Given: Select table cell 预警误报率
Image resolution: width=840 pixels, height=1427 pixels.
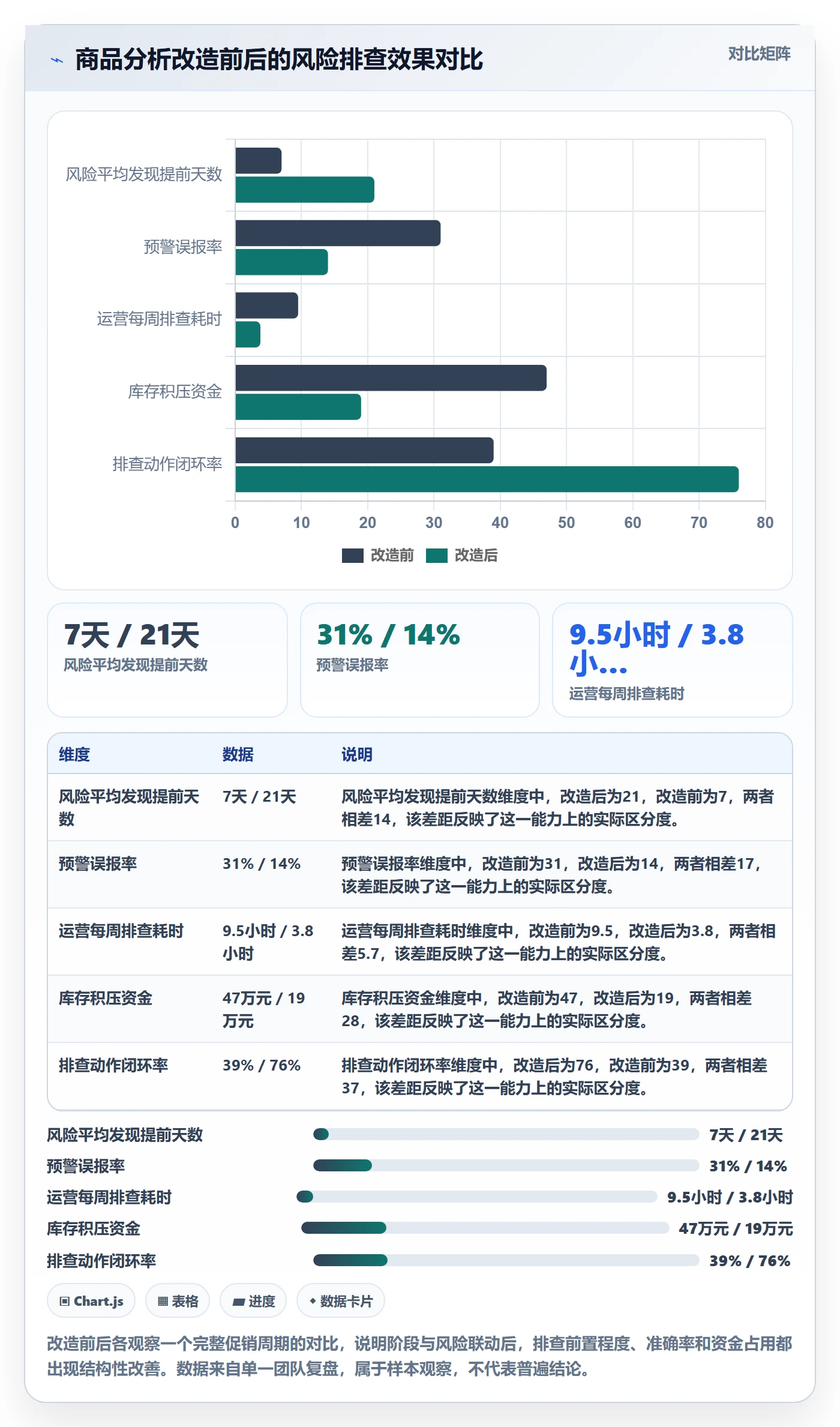Looking at the screenshot, I should [x=98, y=864].
